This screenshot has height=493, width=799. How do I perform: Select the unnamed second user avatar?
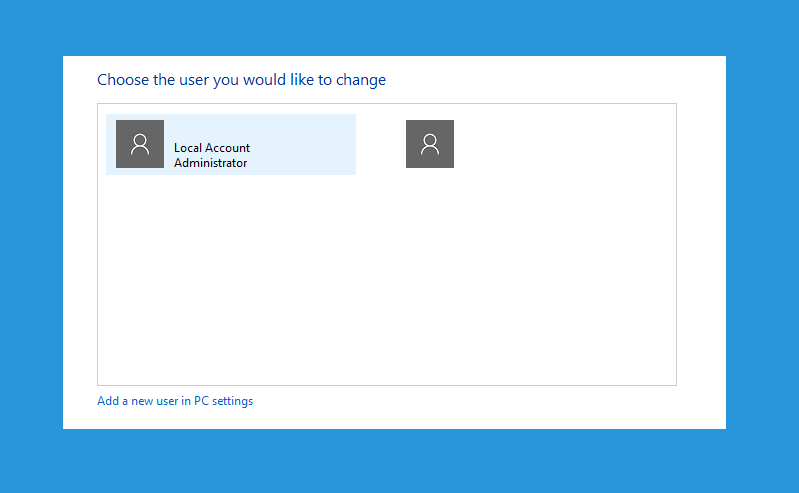coord(430,144)
